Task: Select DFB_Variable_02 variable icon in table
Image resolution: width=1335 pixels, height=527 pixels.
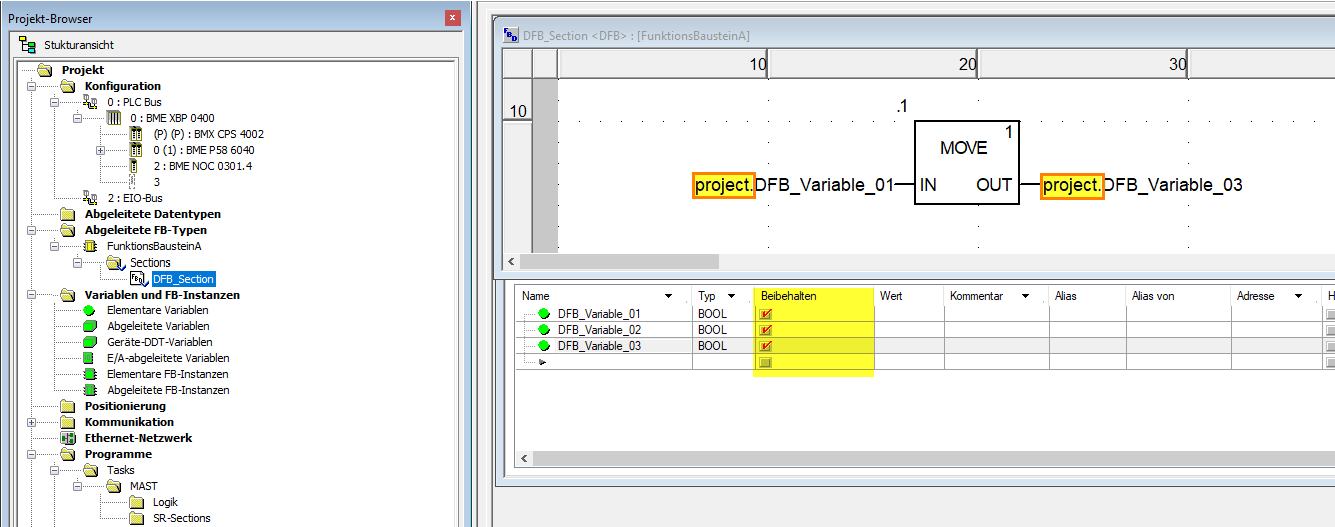Action: pos(545,330)
